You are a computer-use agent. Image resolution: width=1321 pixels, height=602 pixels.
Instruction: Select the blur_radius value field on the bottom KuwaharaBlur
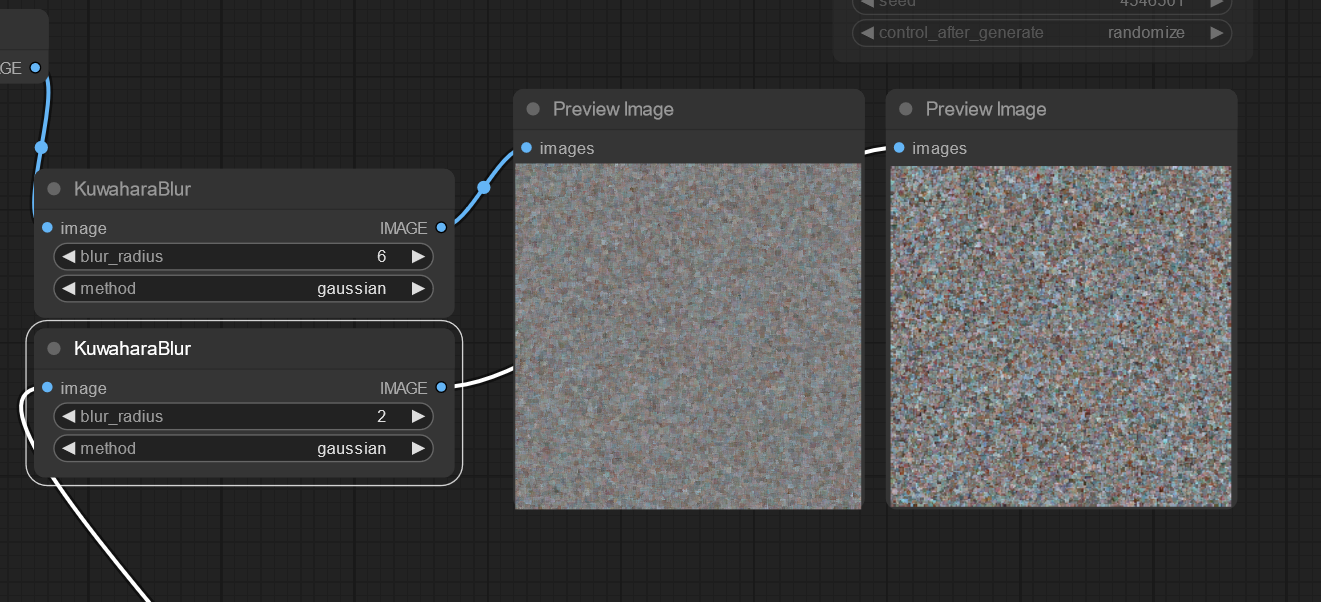point(381,416)
